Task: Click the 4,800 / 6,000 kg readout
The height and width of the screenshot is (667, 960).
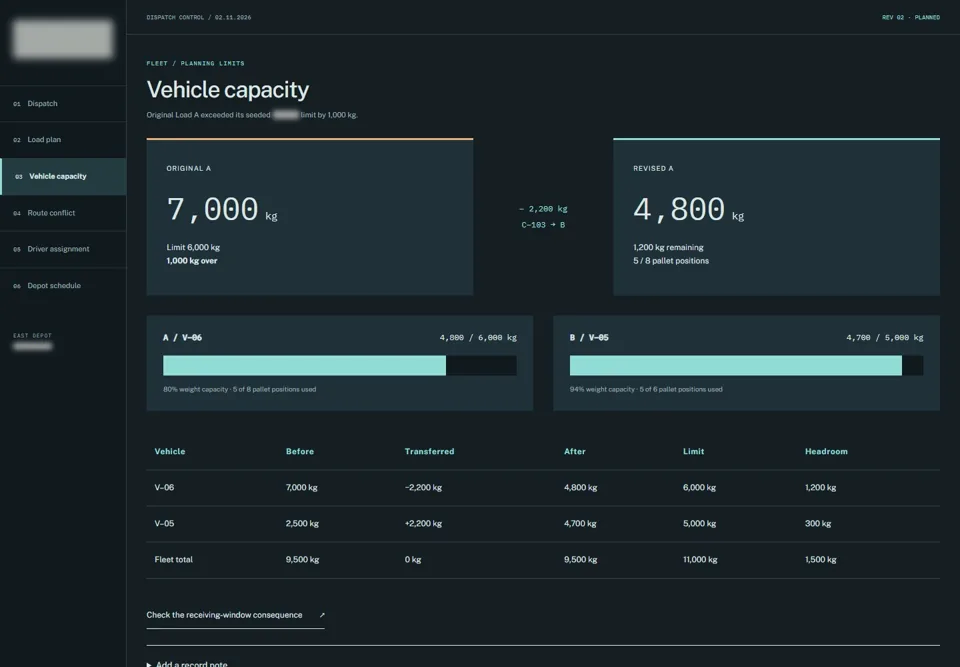Action: 478,337
